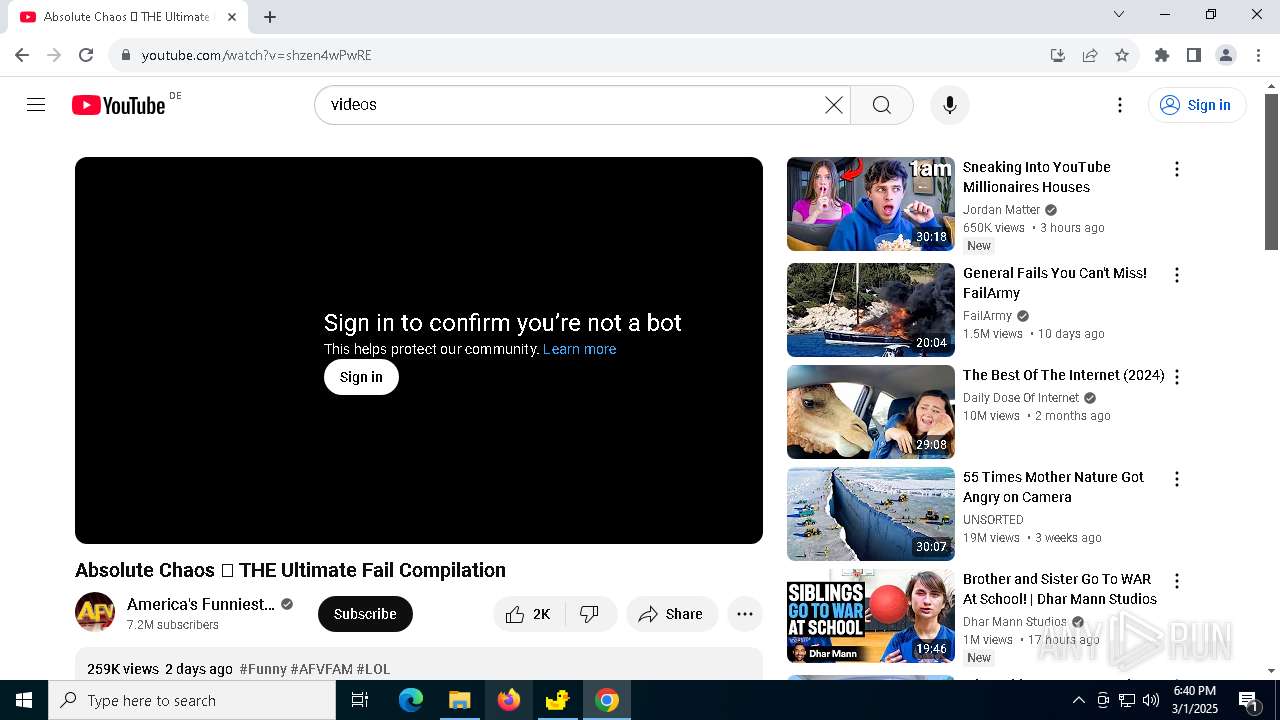Bookmark this tab with the star
Viewport: 1280px width, 720px height.
point(1122,55)
